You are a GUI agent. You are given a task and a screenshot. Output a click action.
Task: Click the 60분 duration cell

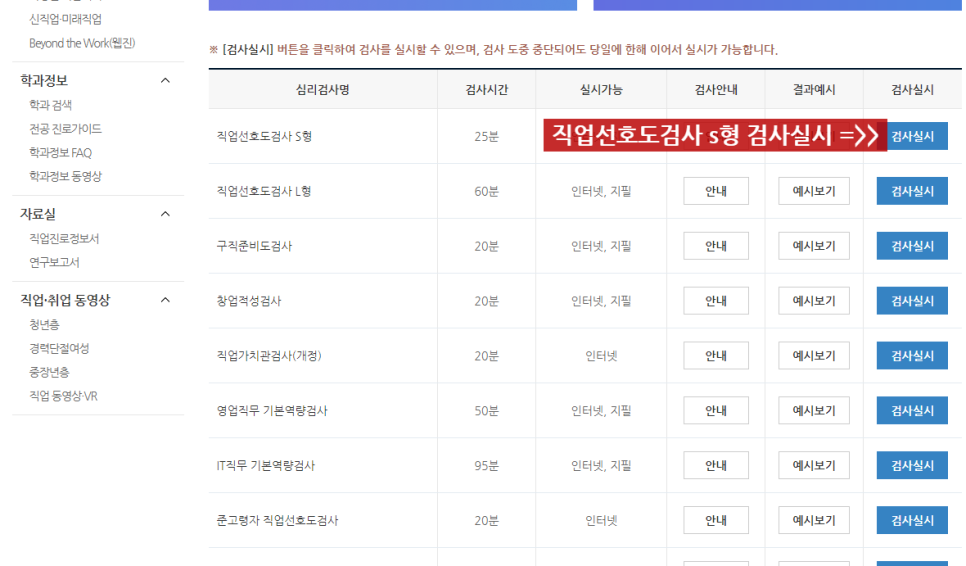tap(487, 191)
